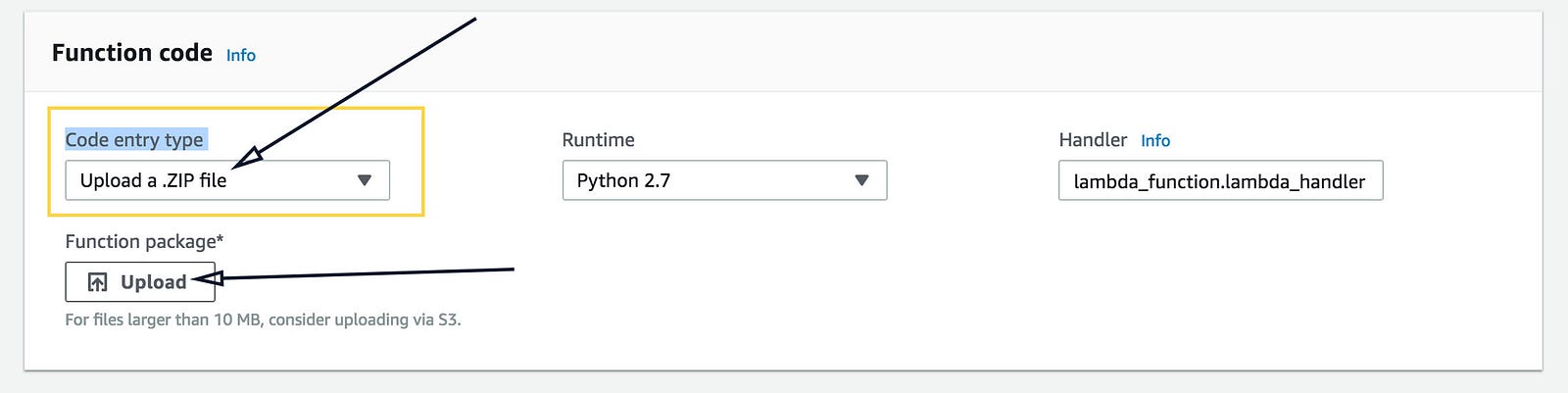Click the 'Function package*' label
The height and width of the screenshot is (393, 1568).
(144, 242)
